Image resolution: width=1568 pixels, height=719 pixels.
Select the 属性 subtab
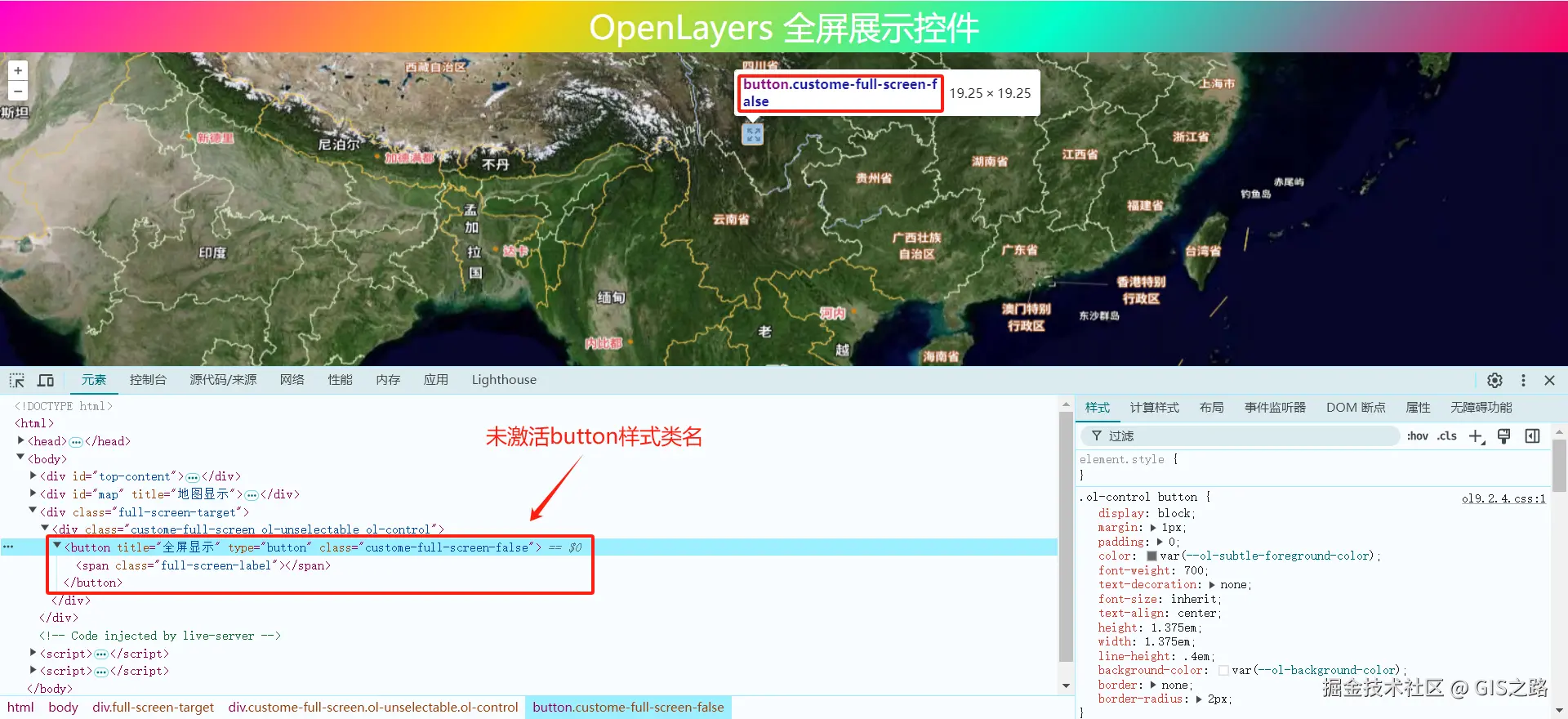tap(1418, 408)
